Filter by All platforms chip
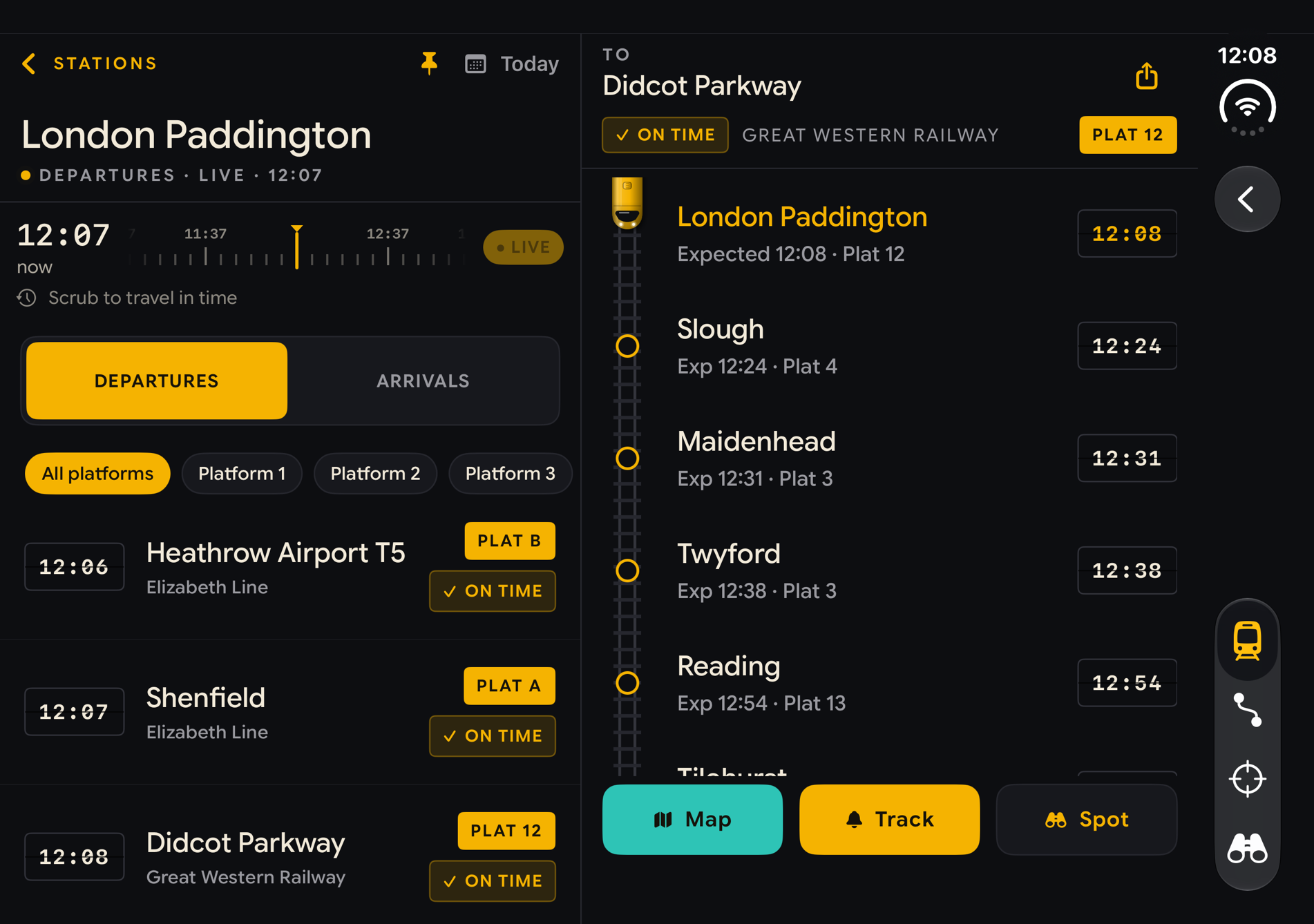 point(97,473)
